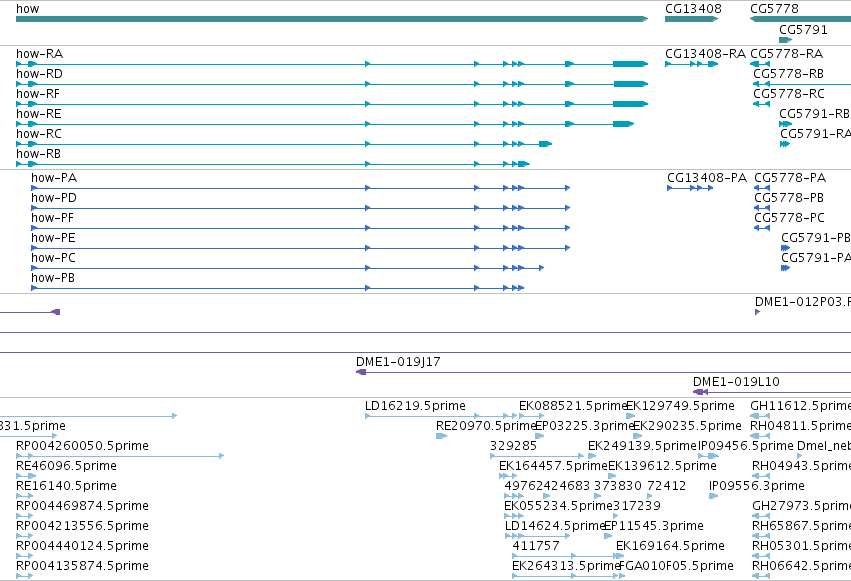The height and width of the screenshot is (581, 851).
Task: Select the RP004440124.5prime EST label
Action: coord(82,546)
